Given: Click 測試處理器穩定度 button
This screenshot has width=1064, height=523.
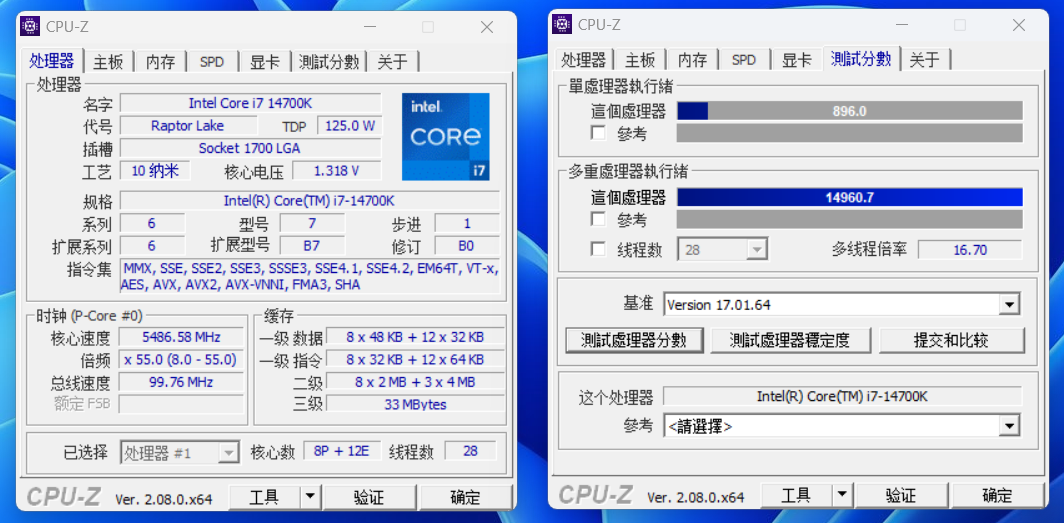Looking at the screenshot, I should (790, 341).
